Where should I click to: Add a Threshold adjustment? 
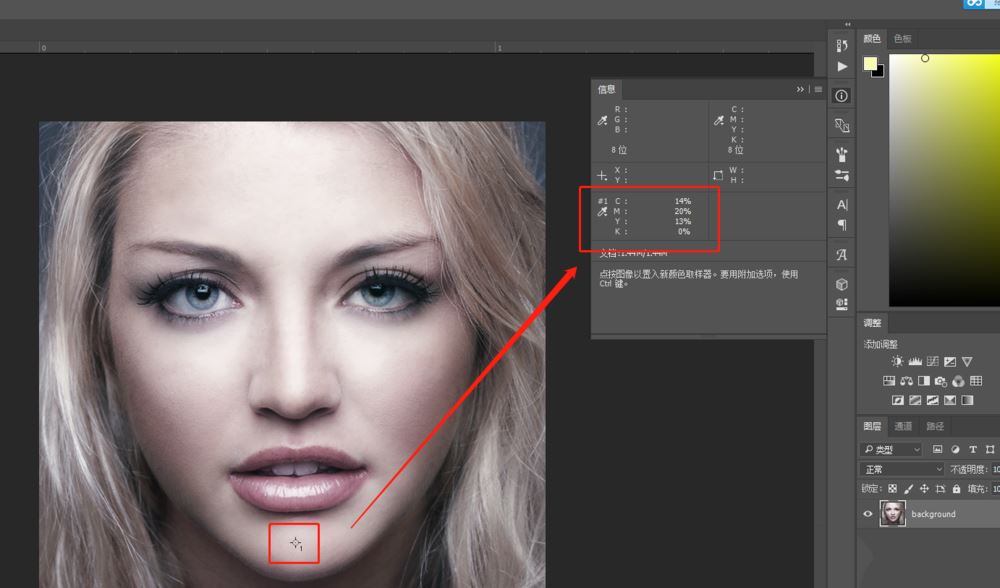click(x=932, y=400)
